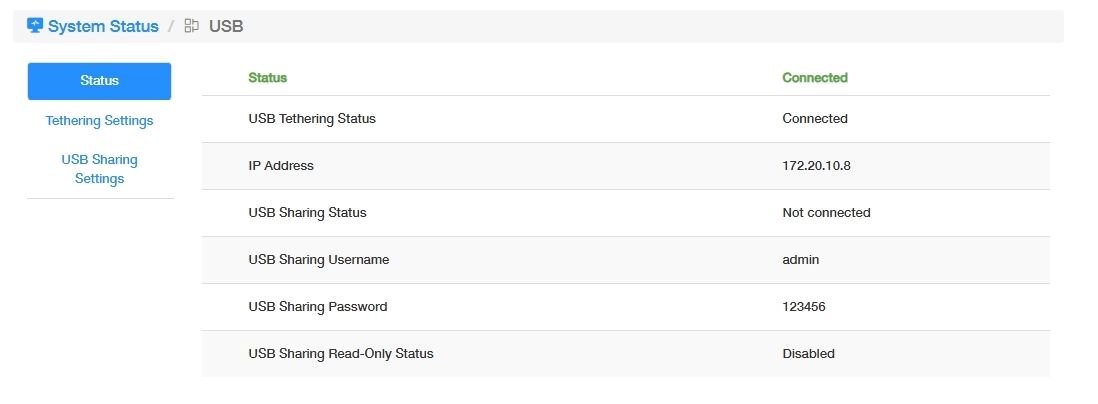1098x404 pixels.
Task: Click the green Status column header
Action: (x=267, y=78)
